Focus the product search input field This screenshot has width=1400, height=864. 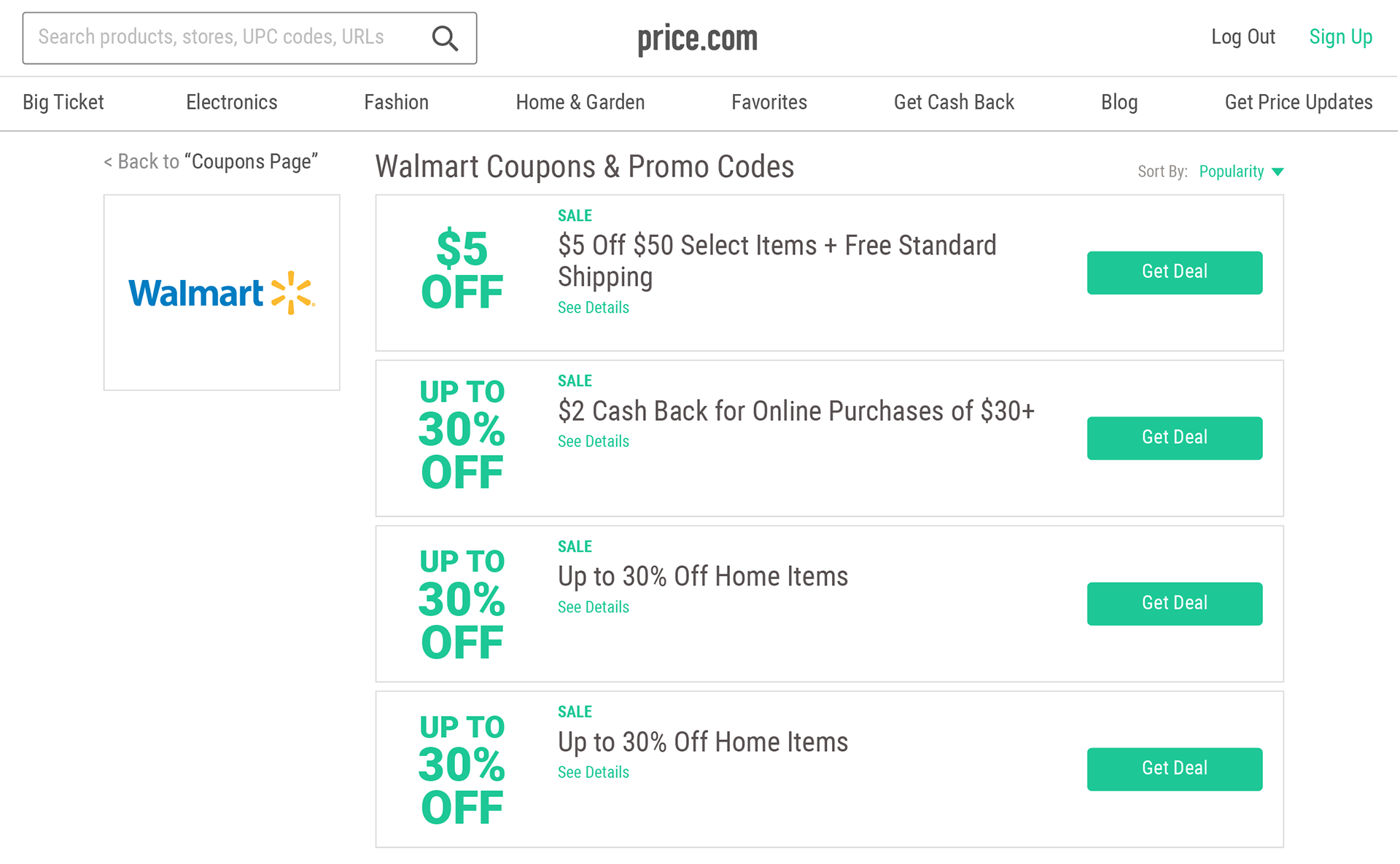249,38
